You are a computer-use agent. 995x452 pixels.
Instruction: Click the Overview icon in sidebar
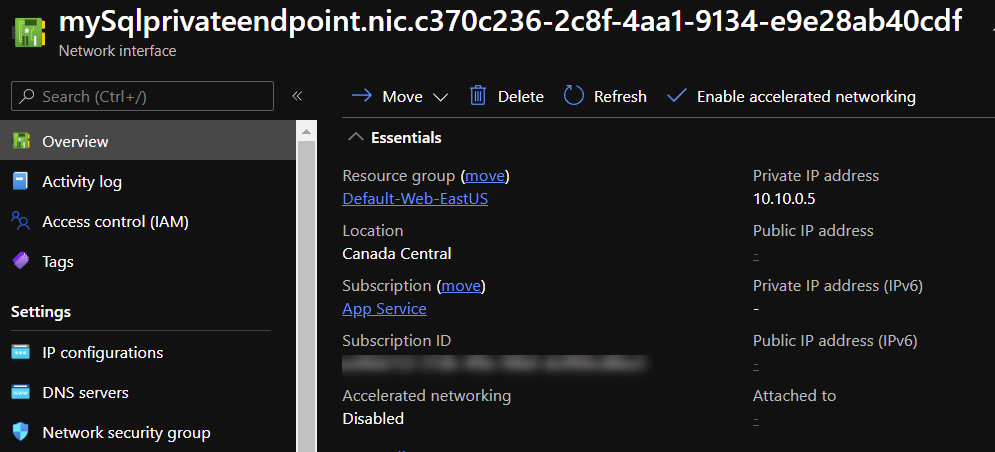[20, 141]
